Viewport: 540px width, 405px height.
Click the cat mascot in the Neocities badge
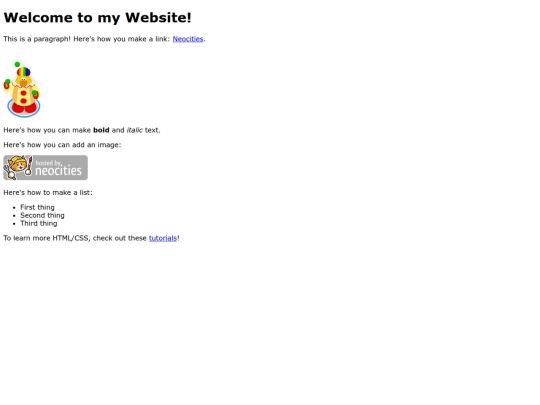(18, 167)
